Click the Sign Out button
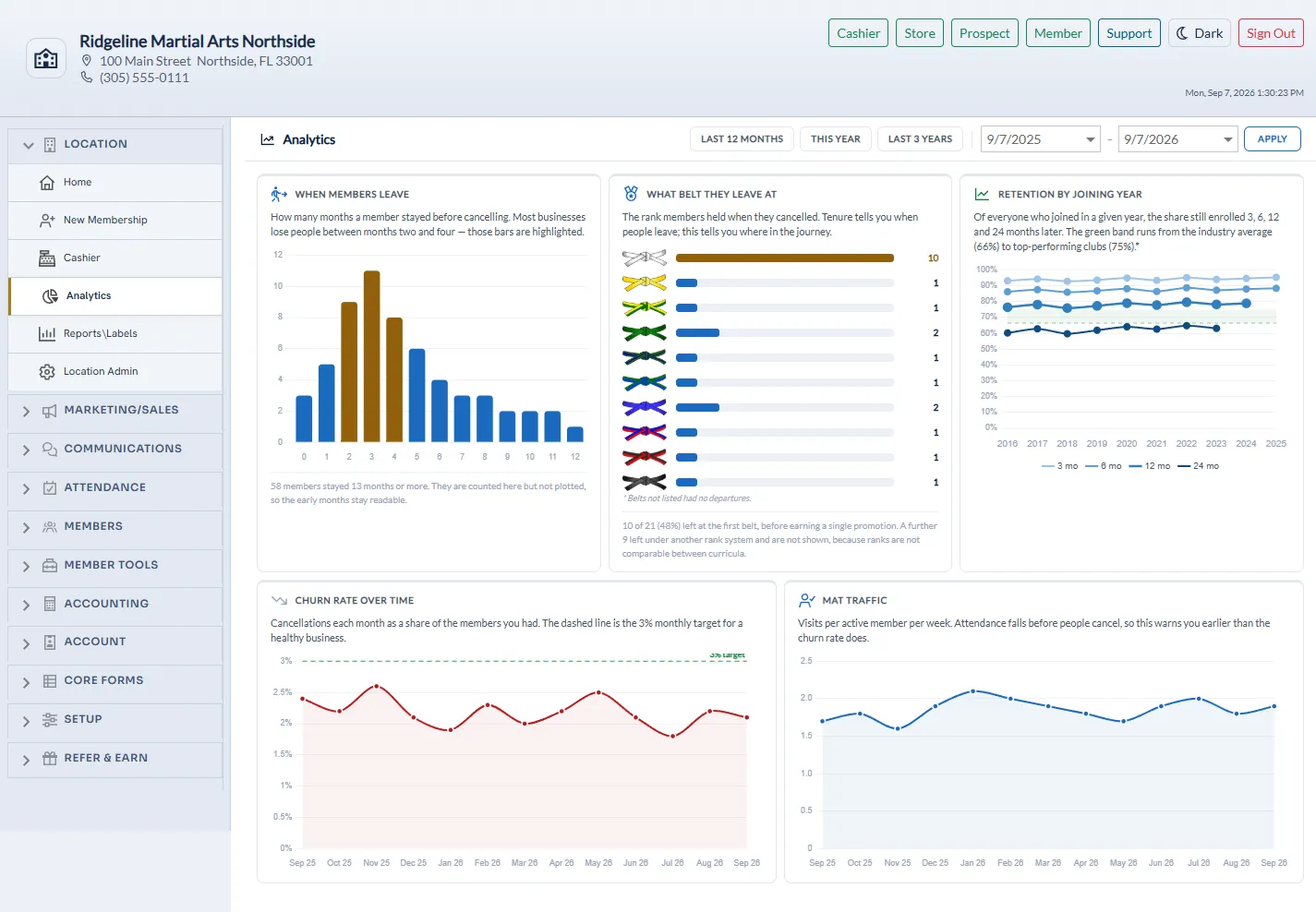1316x912 pixels. coord(1271,33)
